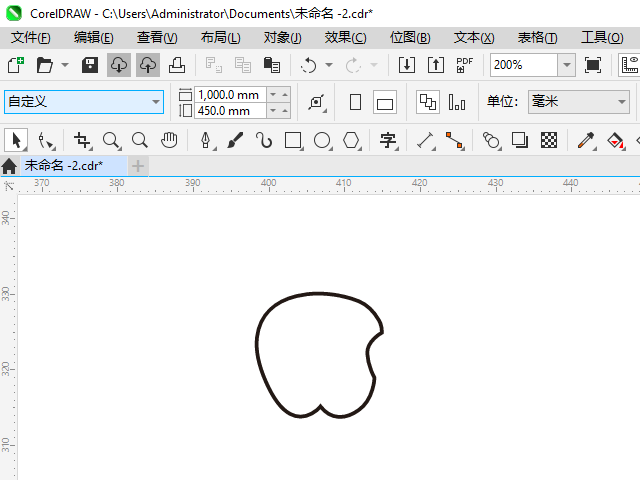640x480 pixels.
Task: Click the Save disk icon
Action: (89, 65)
